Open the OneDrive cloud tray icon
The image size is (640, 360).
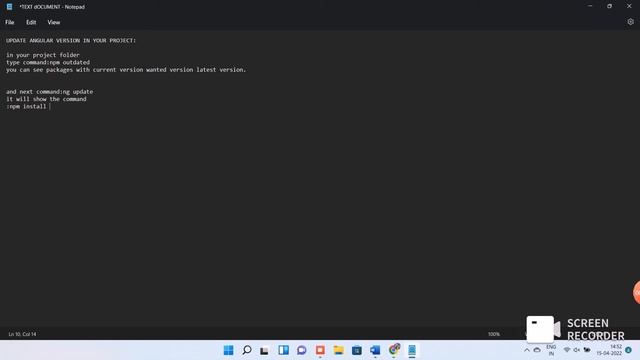point(537,350)
